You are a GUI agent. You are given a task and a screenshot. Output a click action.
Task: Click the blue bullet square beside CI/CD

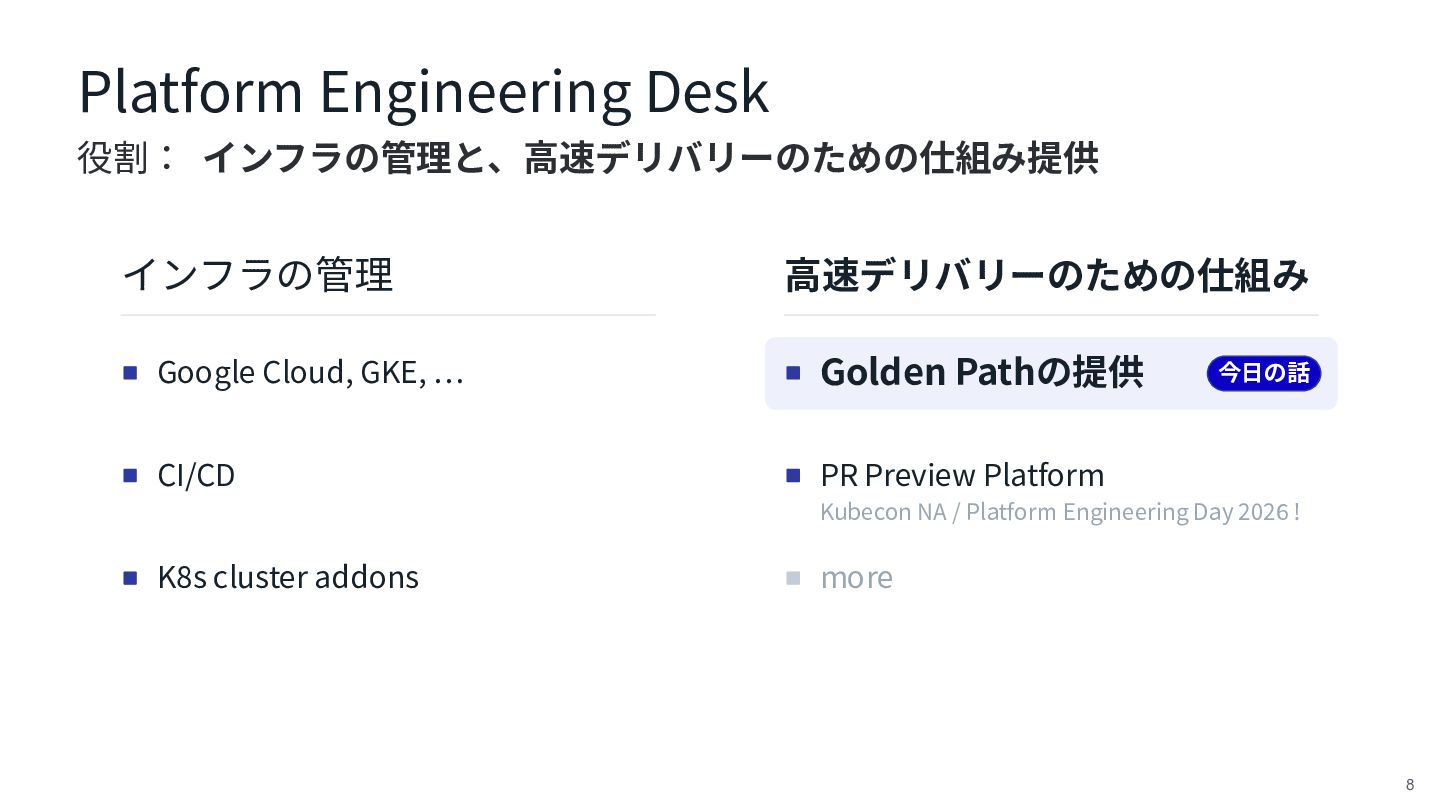pos(130,475)
